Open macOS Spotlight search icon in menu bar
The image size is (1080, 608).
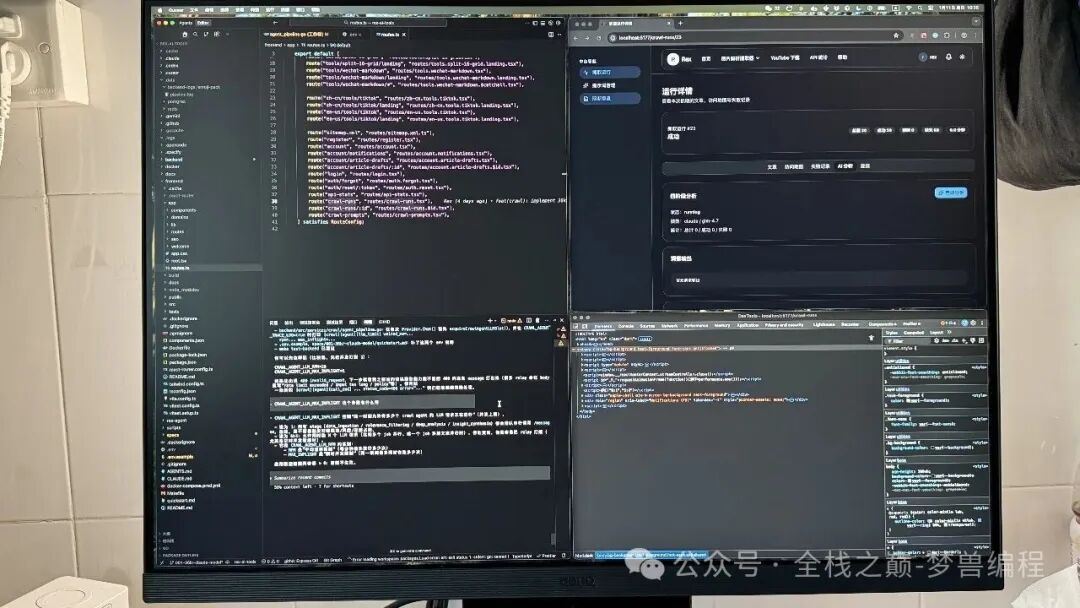(920, 8)
